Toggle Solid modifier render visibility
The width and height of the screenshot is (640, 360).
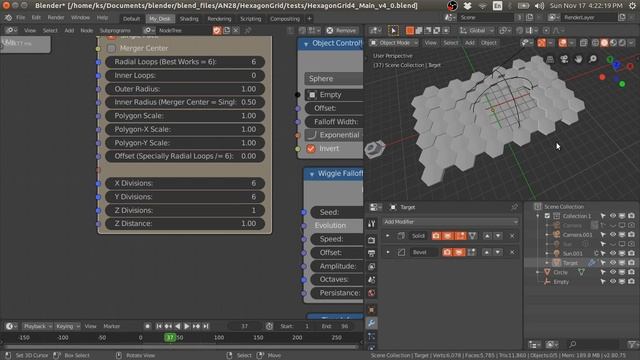click(x=436, y=236)
